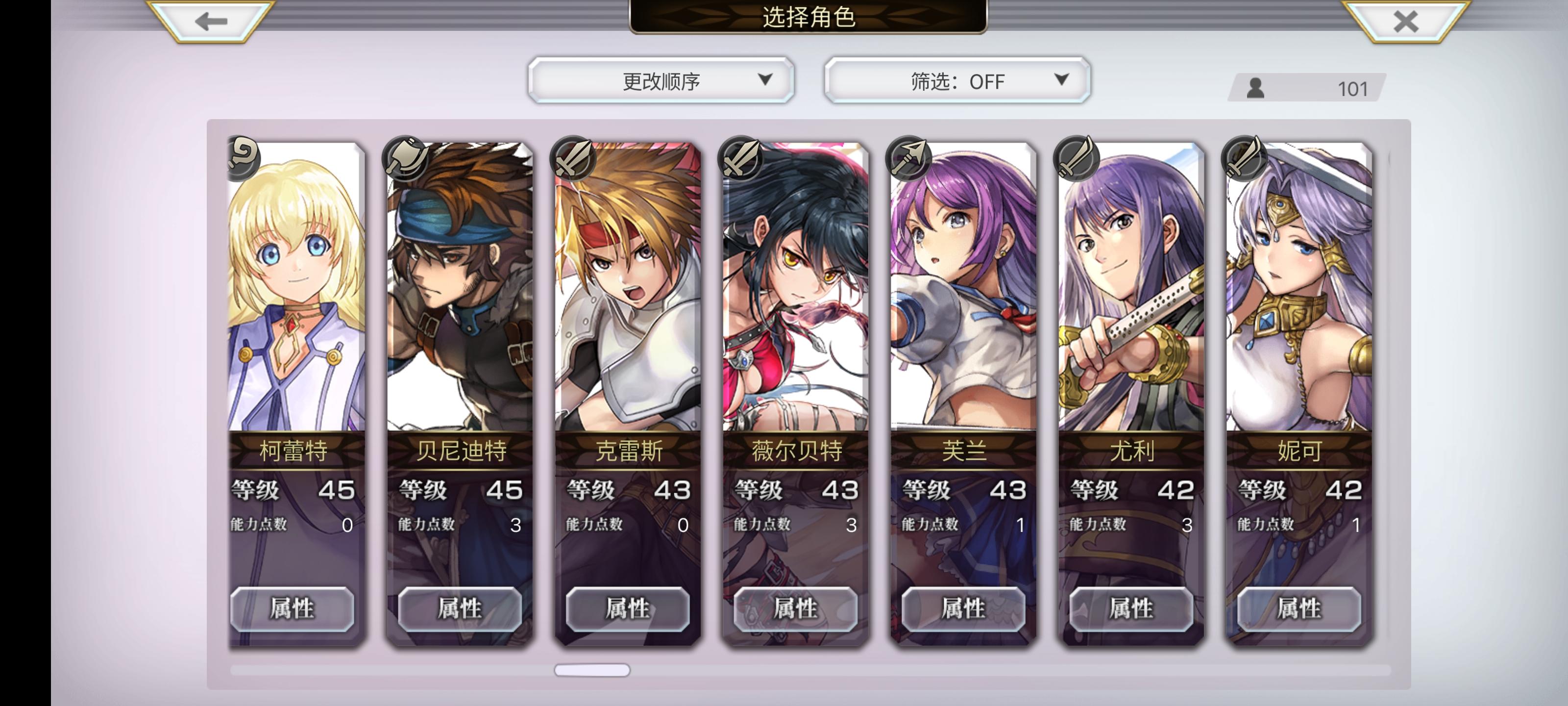
Task: Close the 选择角色 screen
Action: point(1405,21)
